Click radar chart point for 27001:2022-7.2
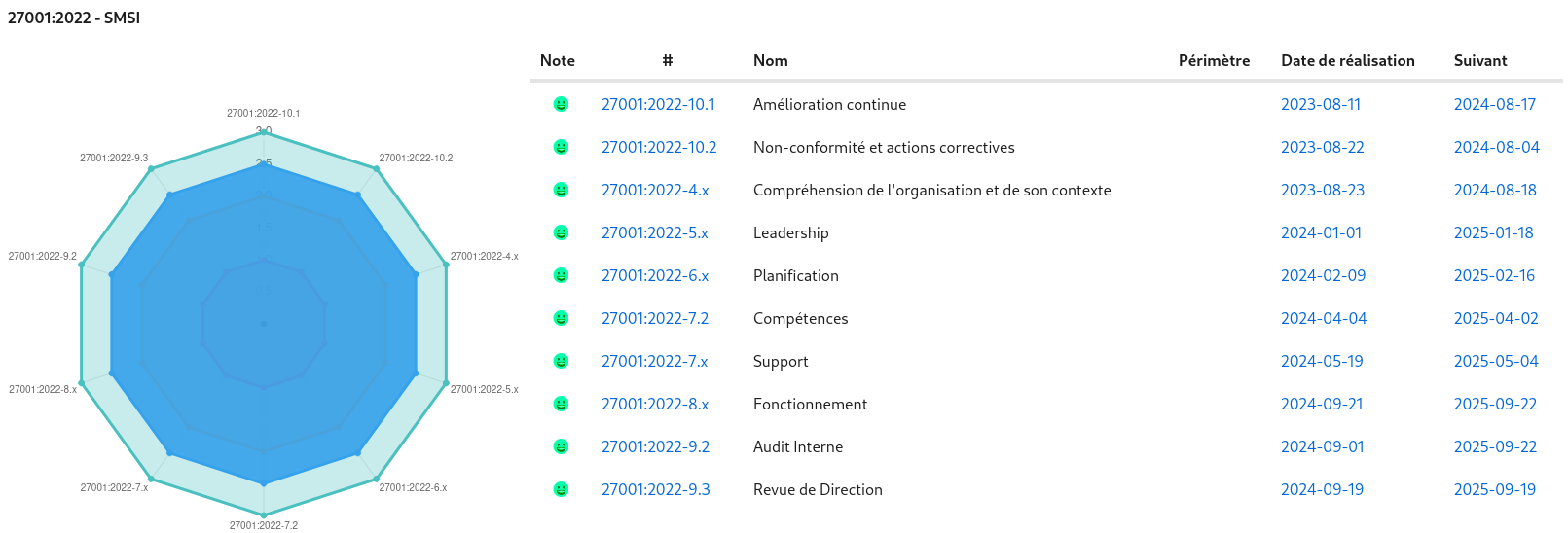This screenshot has width=1568, height=533. [264, 515]
